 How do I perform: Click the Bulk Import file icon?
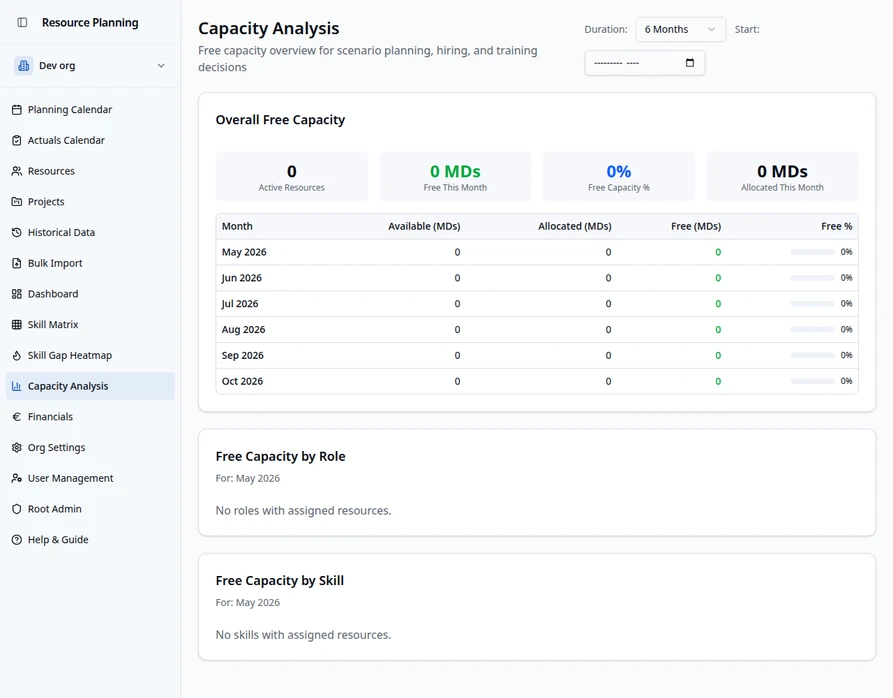tap(17, 263)
